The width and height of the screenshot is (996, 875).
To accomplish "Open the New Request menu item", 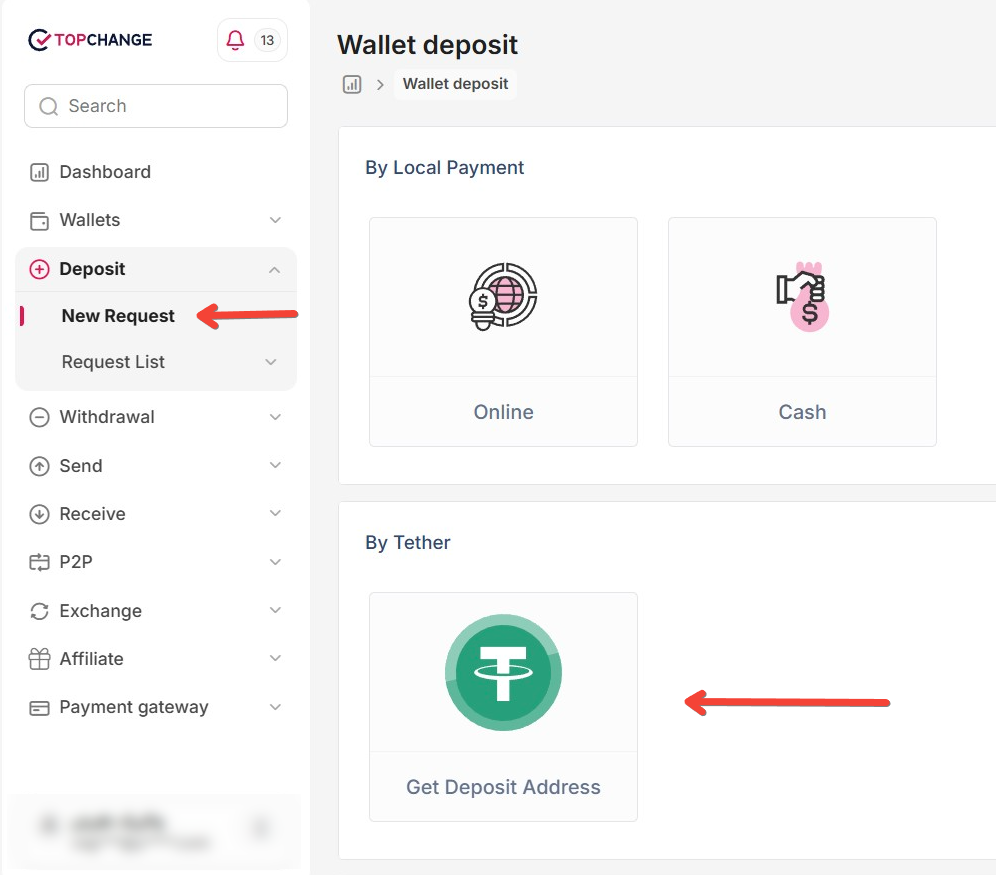I will click(118, 316).
